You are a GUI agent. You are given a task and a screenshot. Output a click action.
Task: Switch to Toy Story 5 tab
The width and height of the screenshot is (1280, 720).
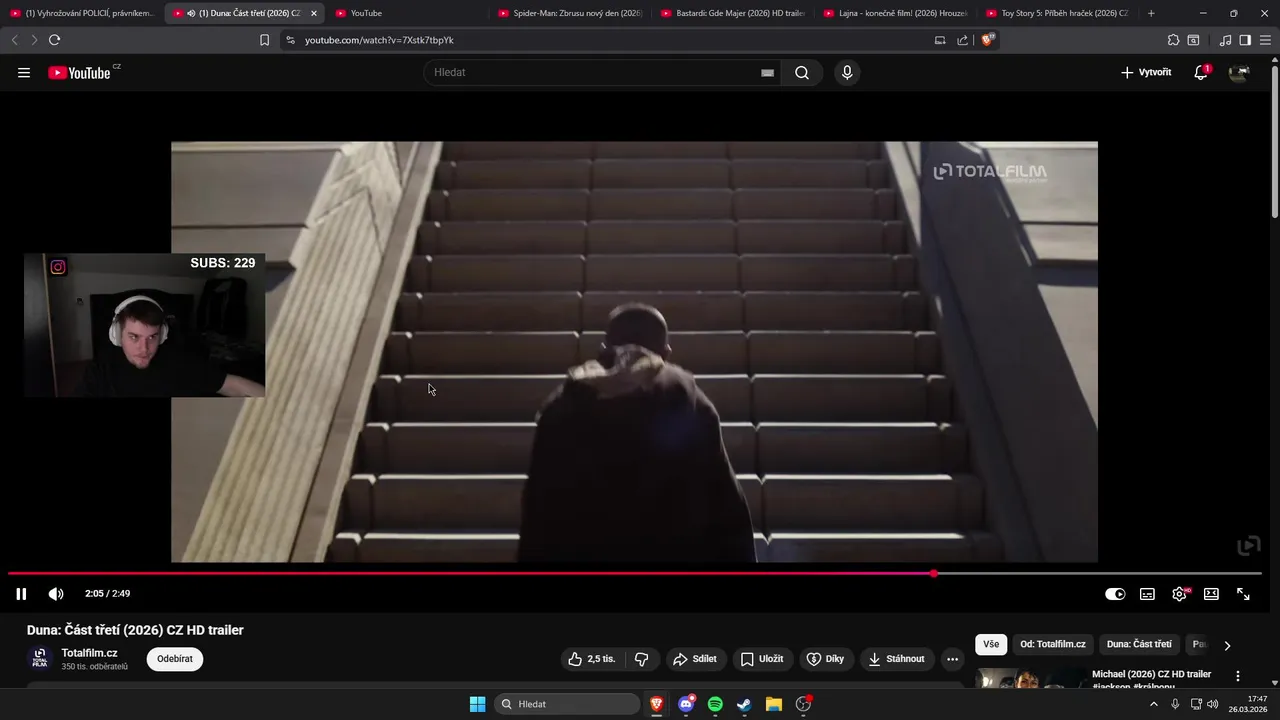coord(1059,13)
